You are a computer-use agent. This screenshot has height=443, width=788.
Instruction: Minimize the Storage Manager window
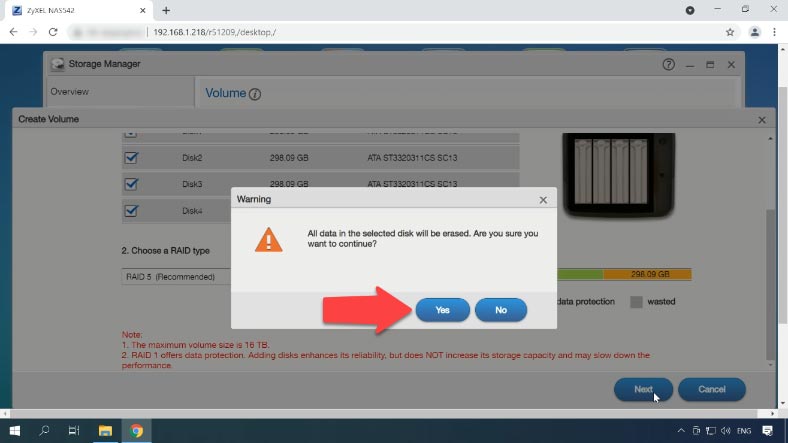click(x=690, y=65)
